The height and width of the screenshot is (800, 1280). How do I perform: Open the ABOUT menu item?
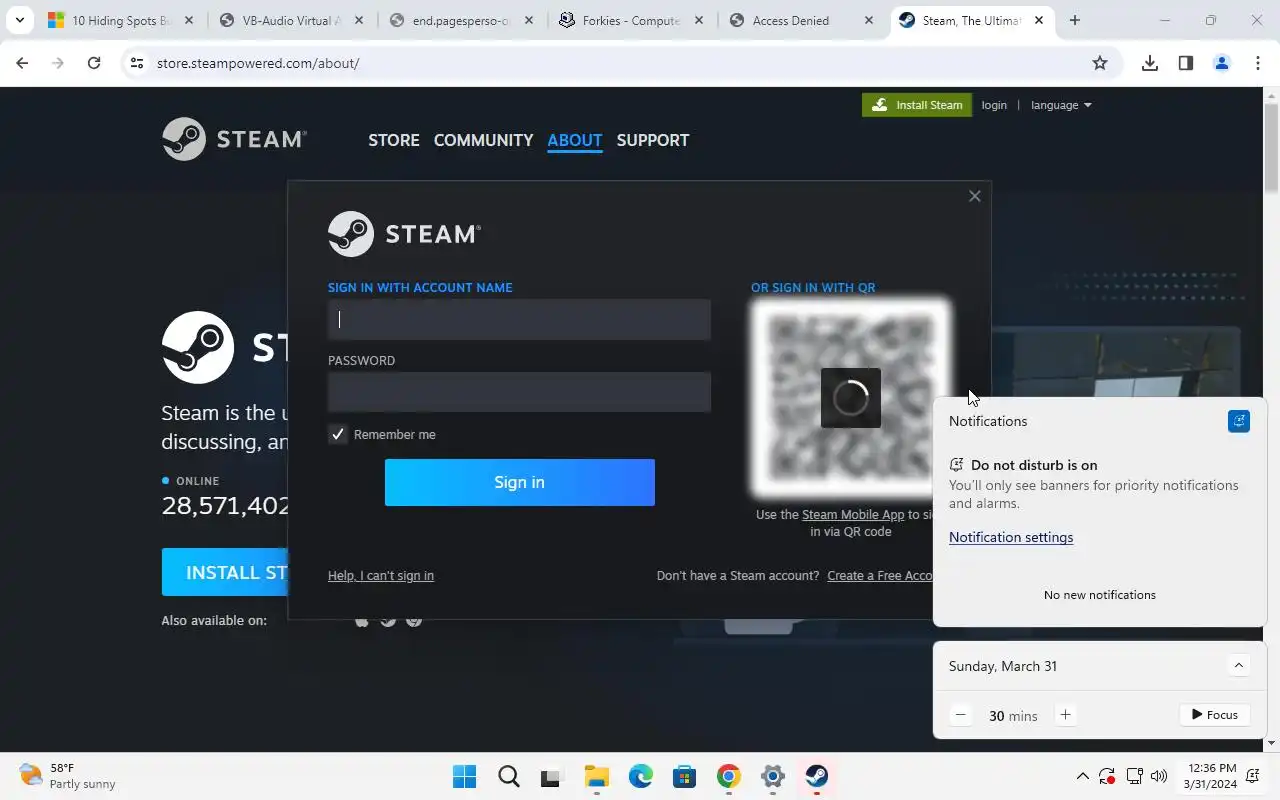tap(575, 140)
